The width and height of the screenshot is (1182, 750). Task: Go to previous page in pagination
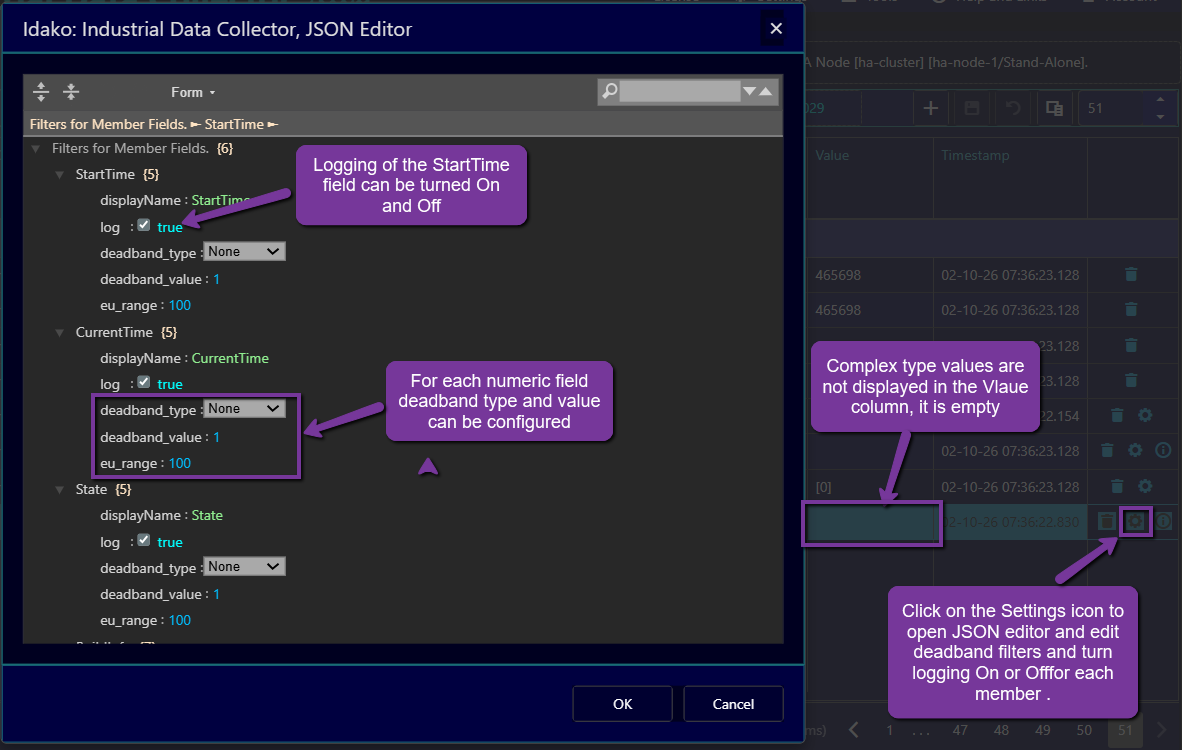tap(853, 730)
